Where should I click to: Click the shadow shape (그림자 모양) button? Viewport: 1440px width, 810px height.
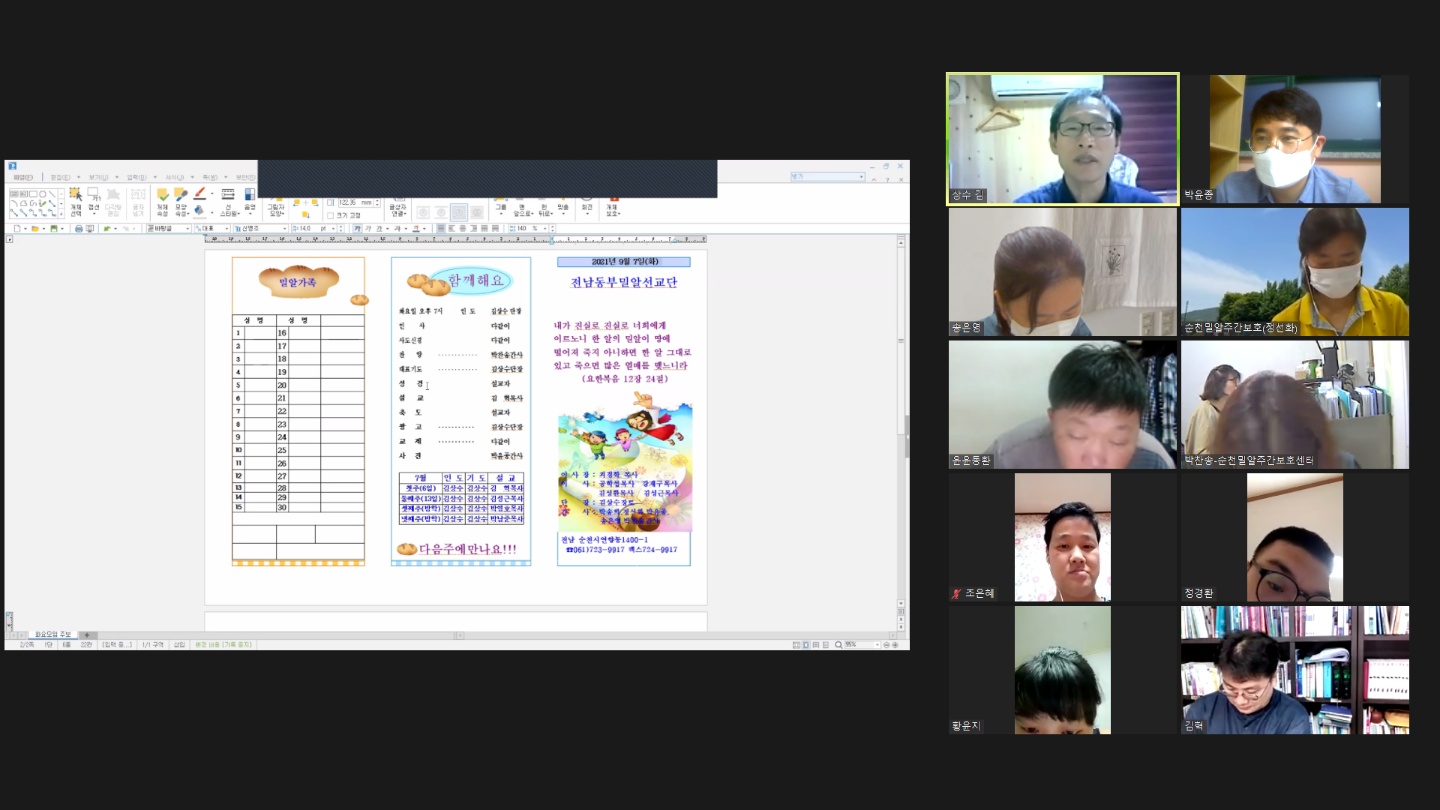[x=275, y=205]
